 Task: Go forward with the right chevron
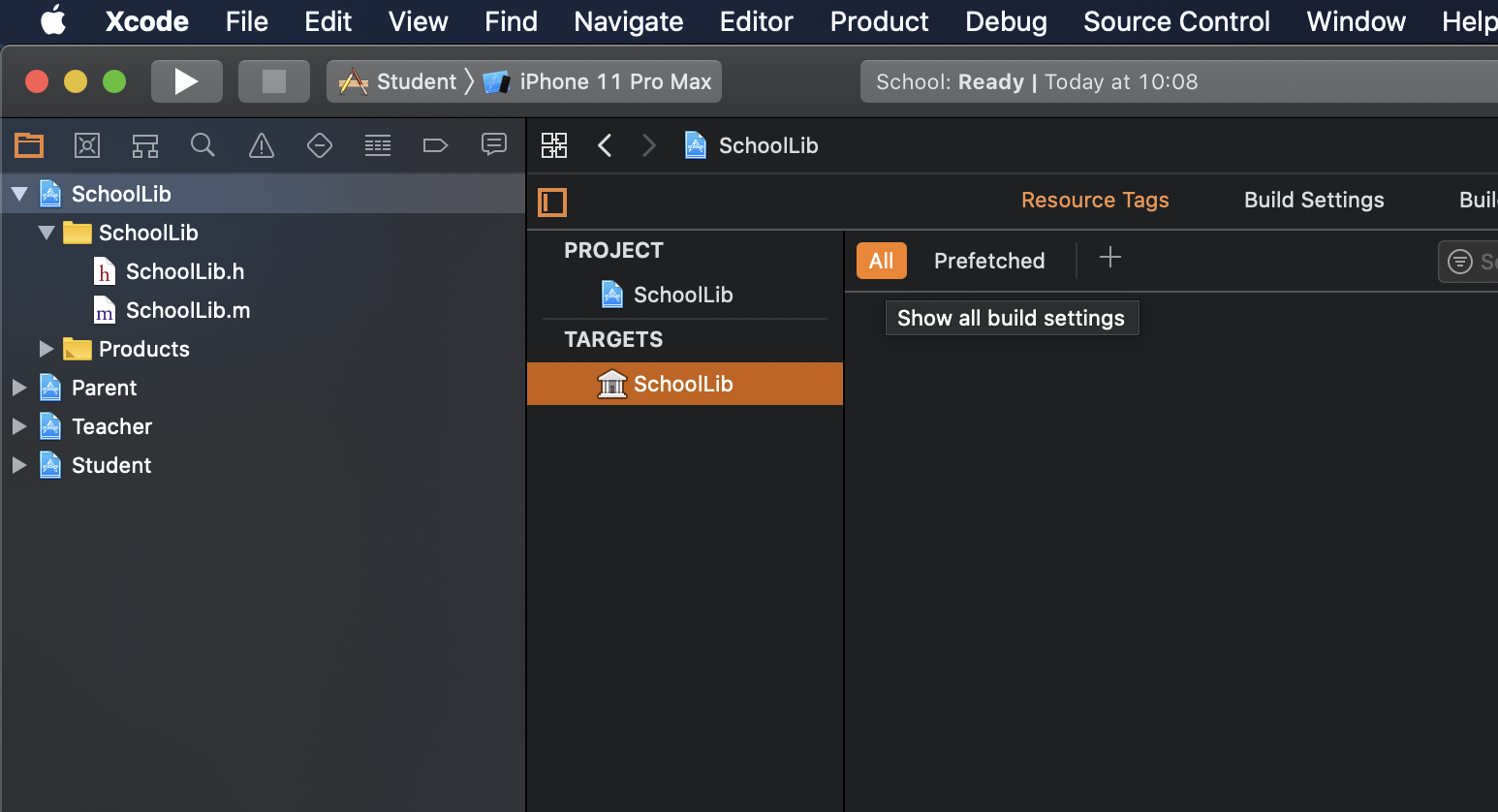coord(649,145)
